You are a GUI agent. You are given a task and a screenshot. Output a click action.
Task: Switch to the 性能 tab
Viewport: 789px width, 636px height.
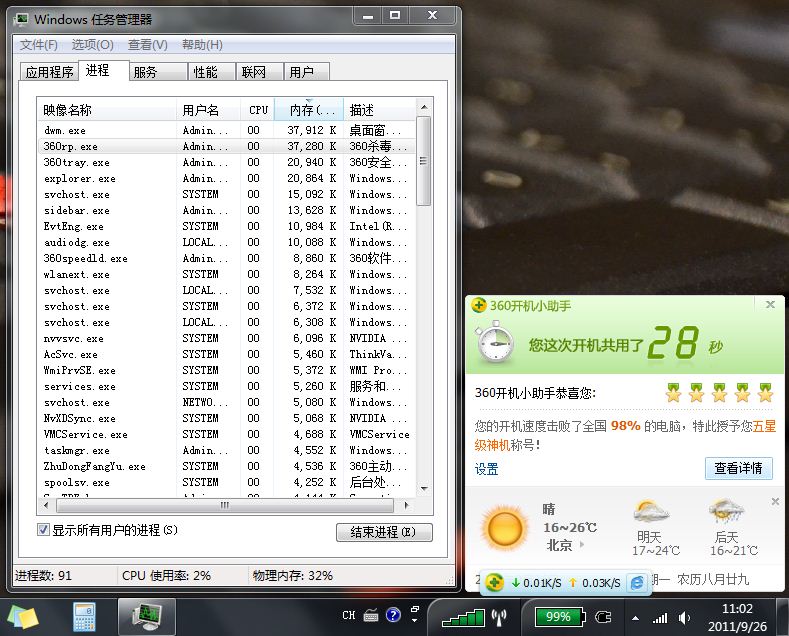tap(206, 72)
